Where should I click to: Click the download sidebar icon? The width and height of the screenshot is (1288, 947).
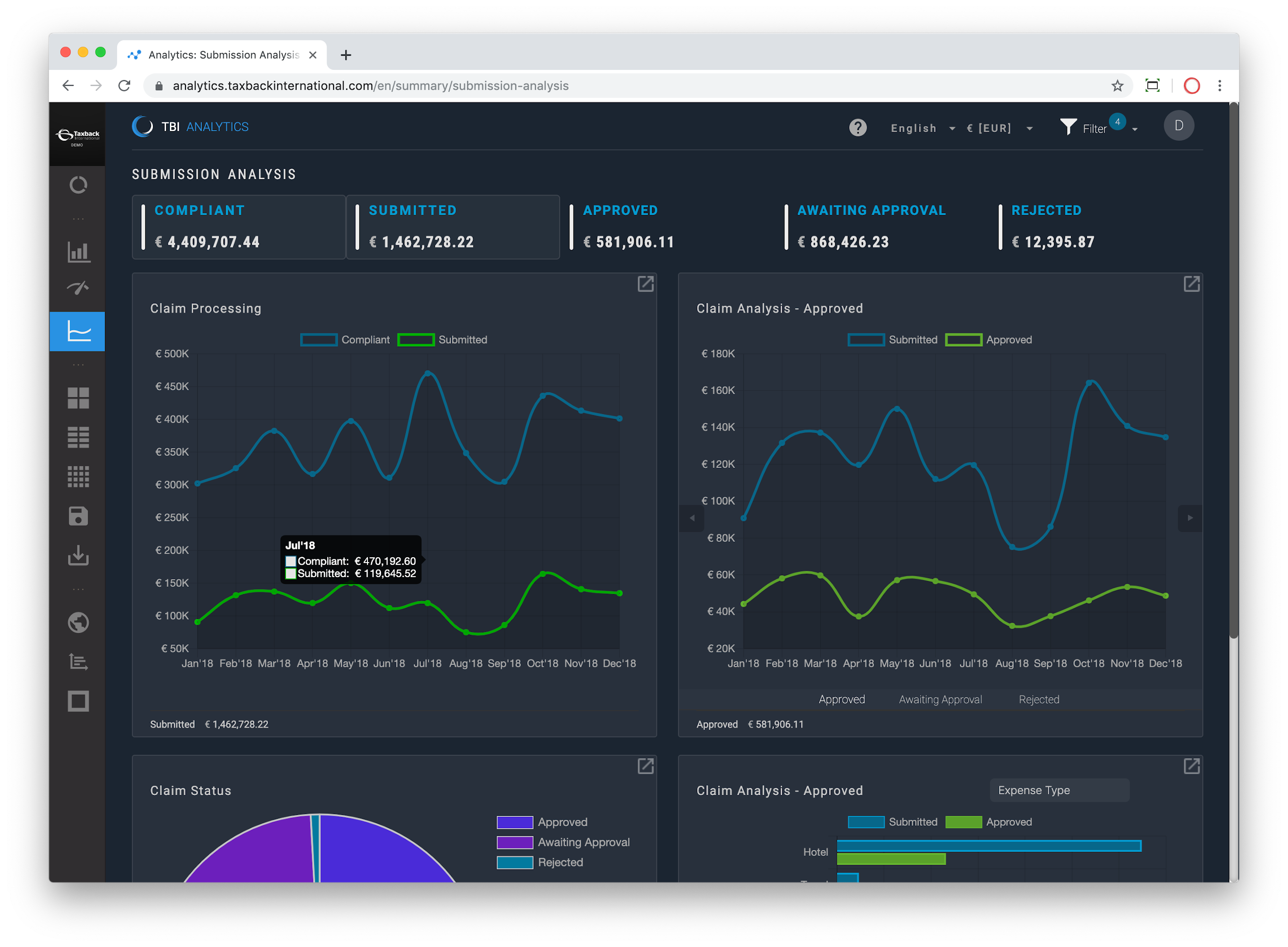point(78,555)
